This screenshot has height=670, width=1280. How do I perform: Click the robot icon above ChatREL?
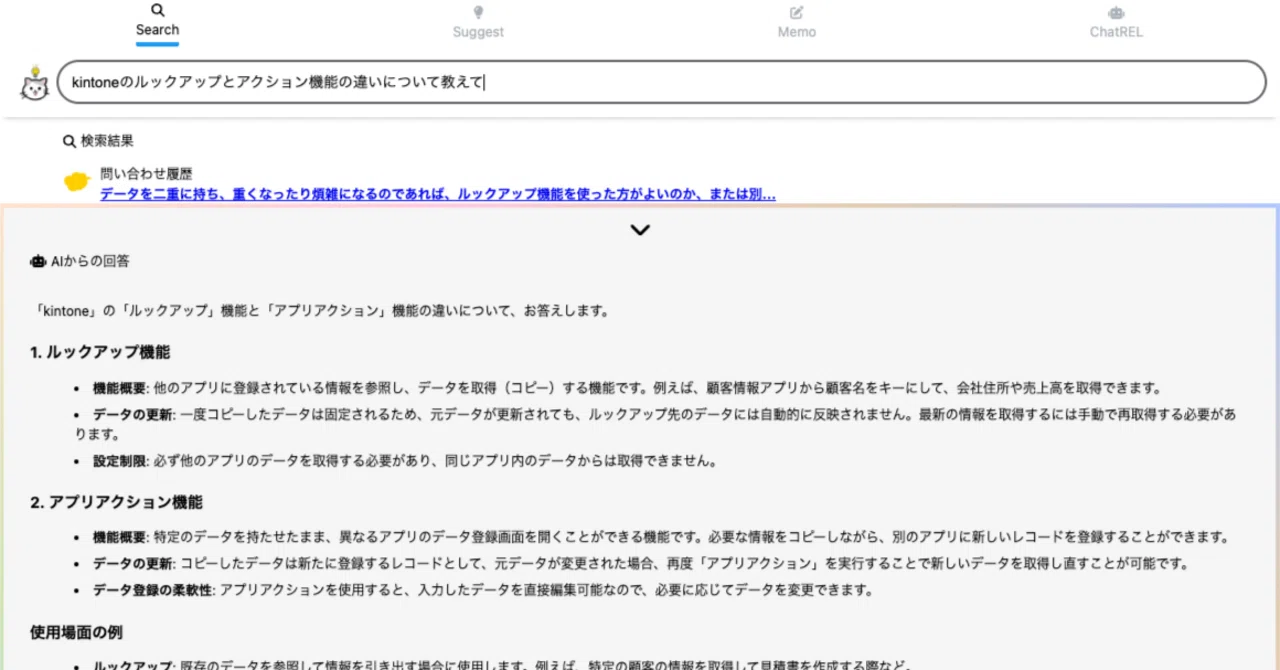1116,12
